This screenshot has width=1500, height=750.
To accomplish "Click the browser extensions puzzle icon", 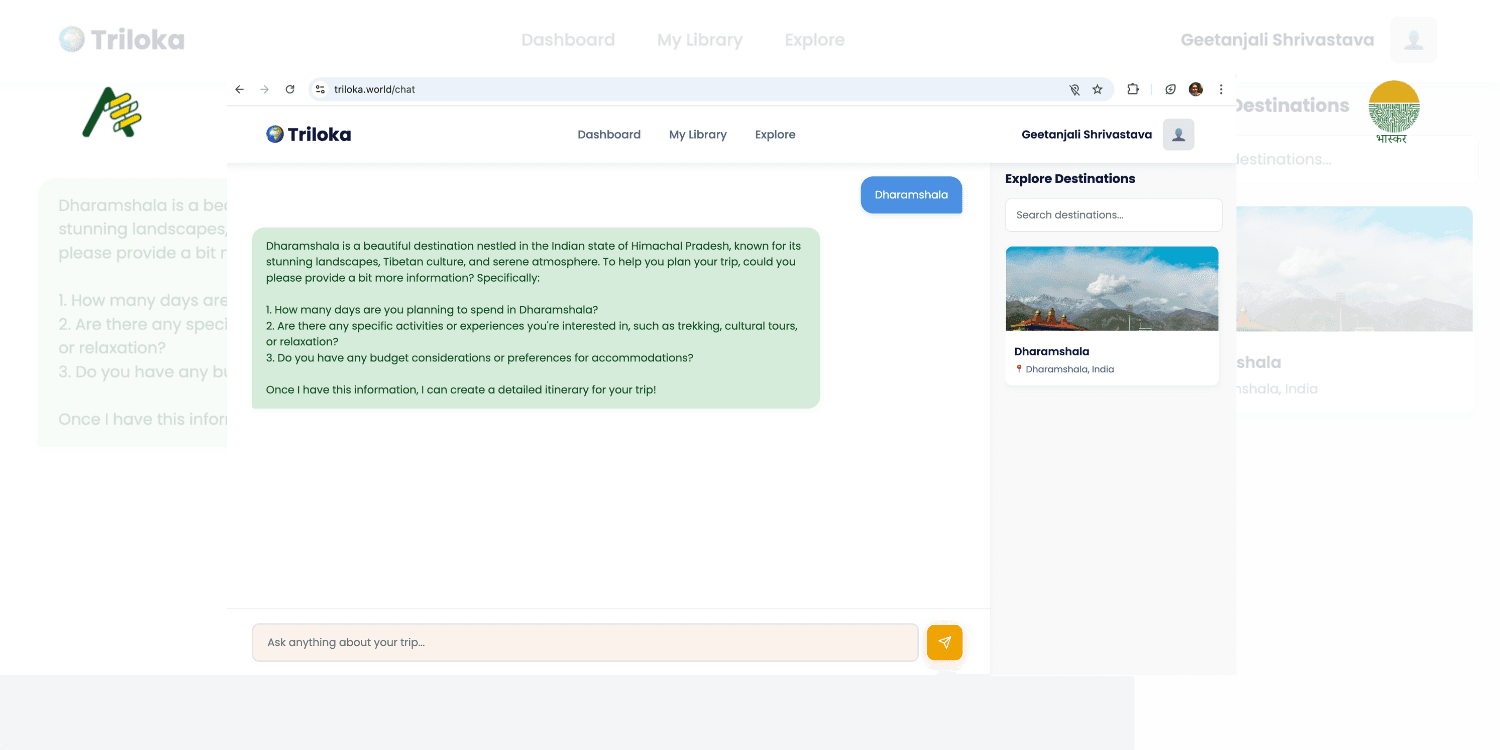I will click(x=1132, y=89).
